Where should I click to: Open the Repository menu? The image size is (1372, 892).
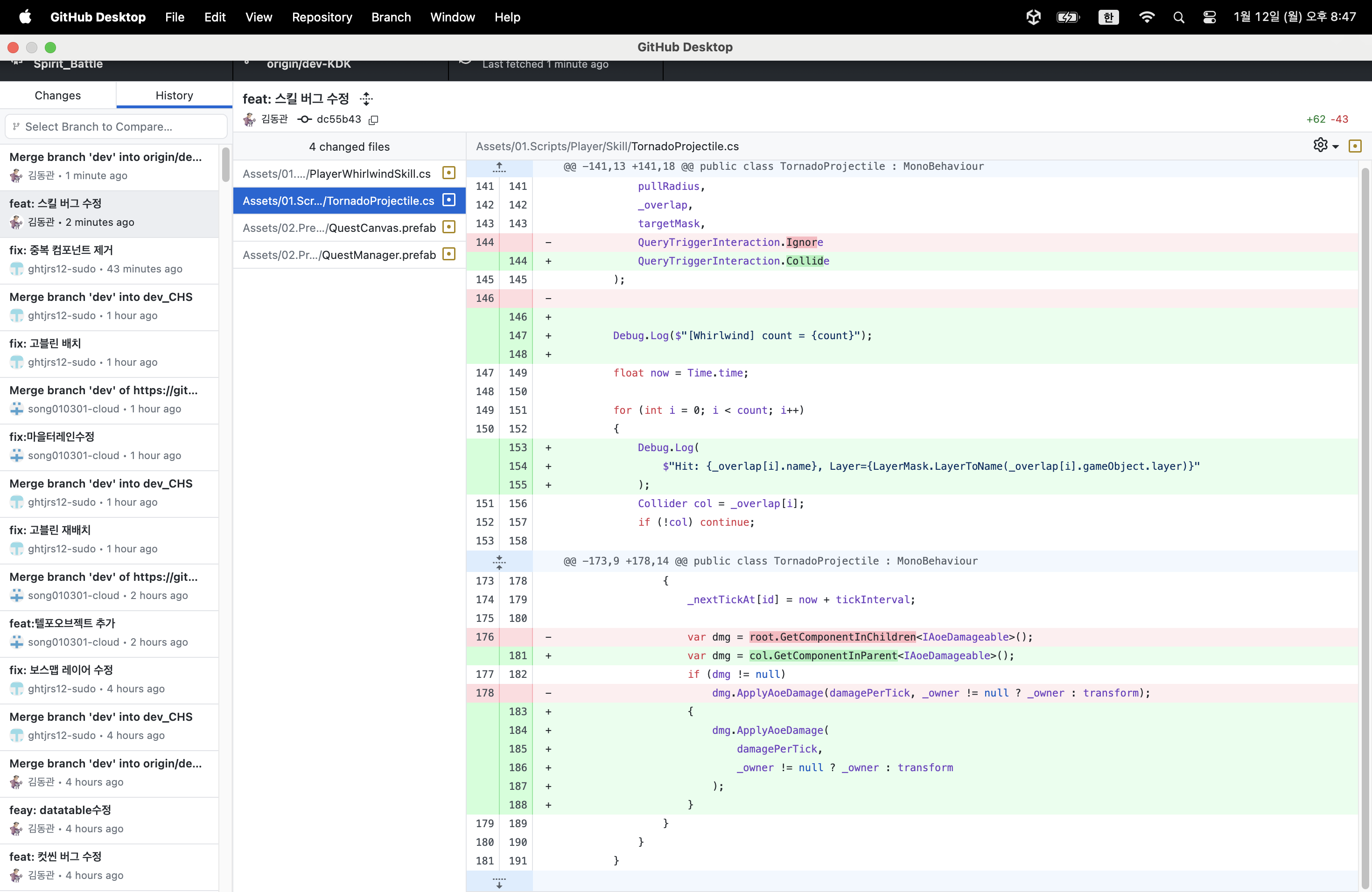pos(322,17)
